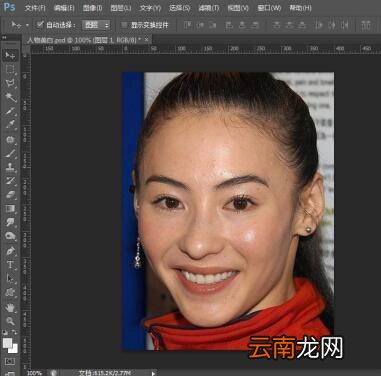The width and height of the screenshot is (381, 376).
Task: Click the Auto-Align Layers icon
Action: click(366, 25)
